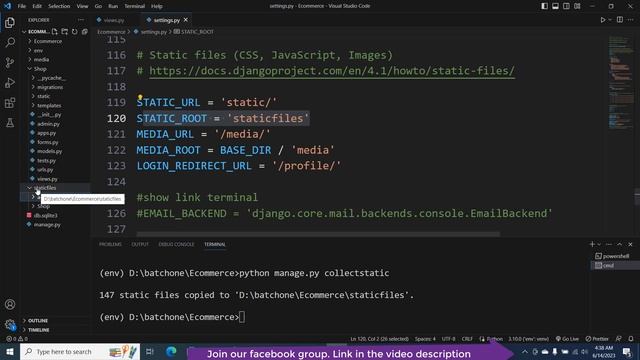This screenshot has height=360, width=640.
Task: Change the CRLF end of line setting
Action: point(467,339)
